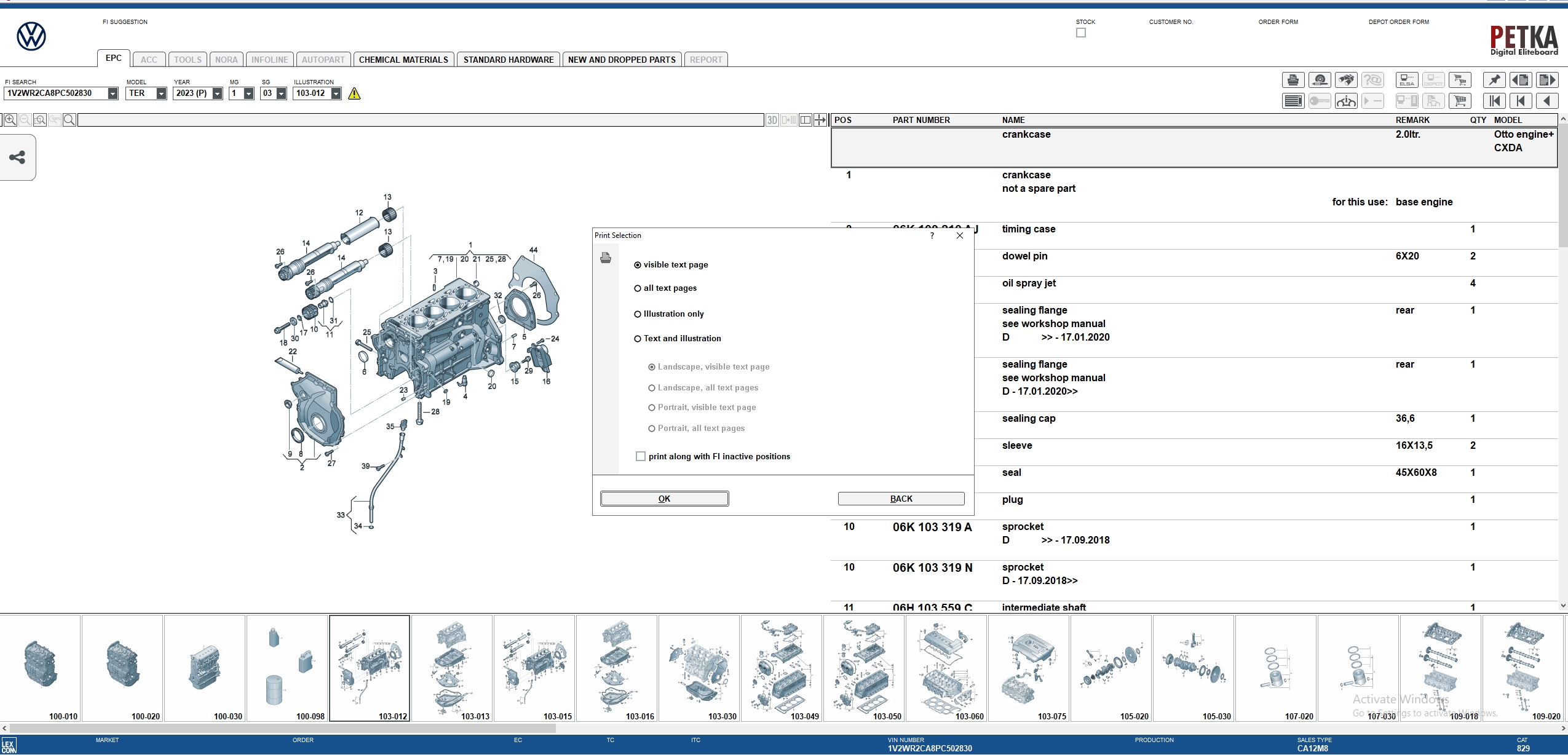Click the thumbnail strip right scroll arrow
The width and height of the screenshot is (1568, 755).
pos(1563,728)
